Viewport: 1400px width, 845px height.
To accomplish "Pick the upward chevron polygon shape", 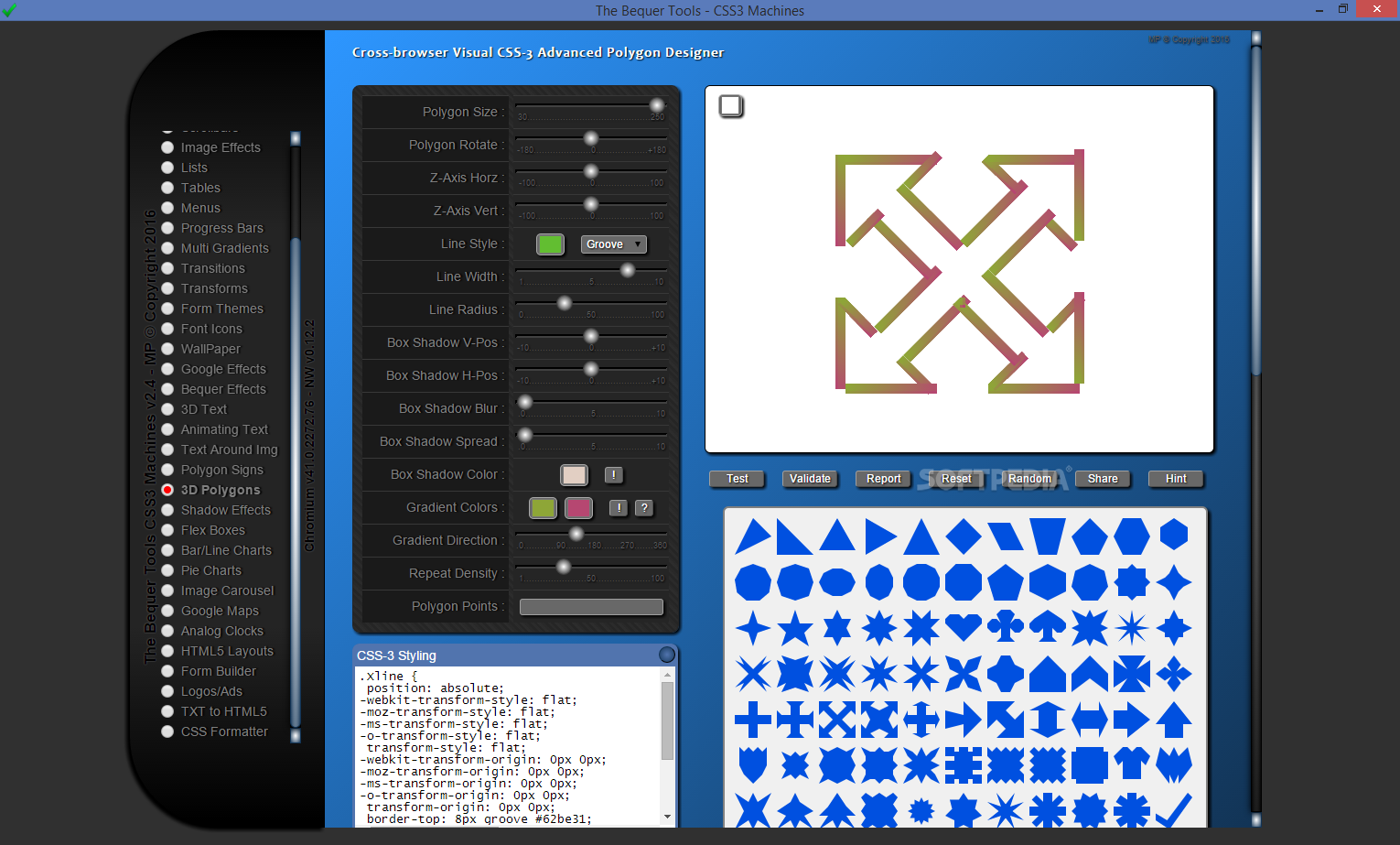I will (x=1089, y=673).
